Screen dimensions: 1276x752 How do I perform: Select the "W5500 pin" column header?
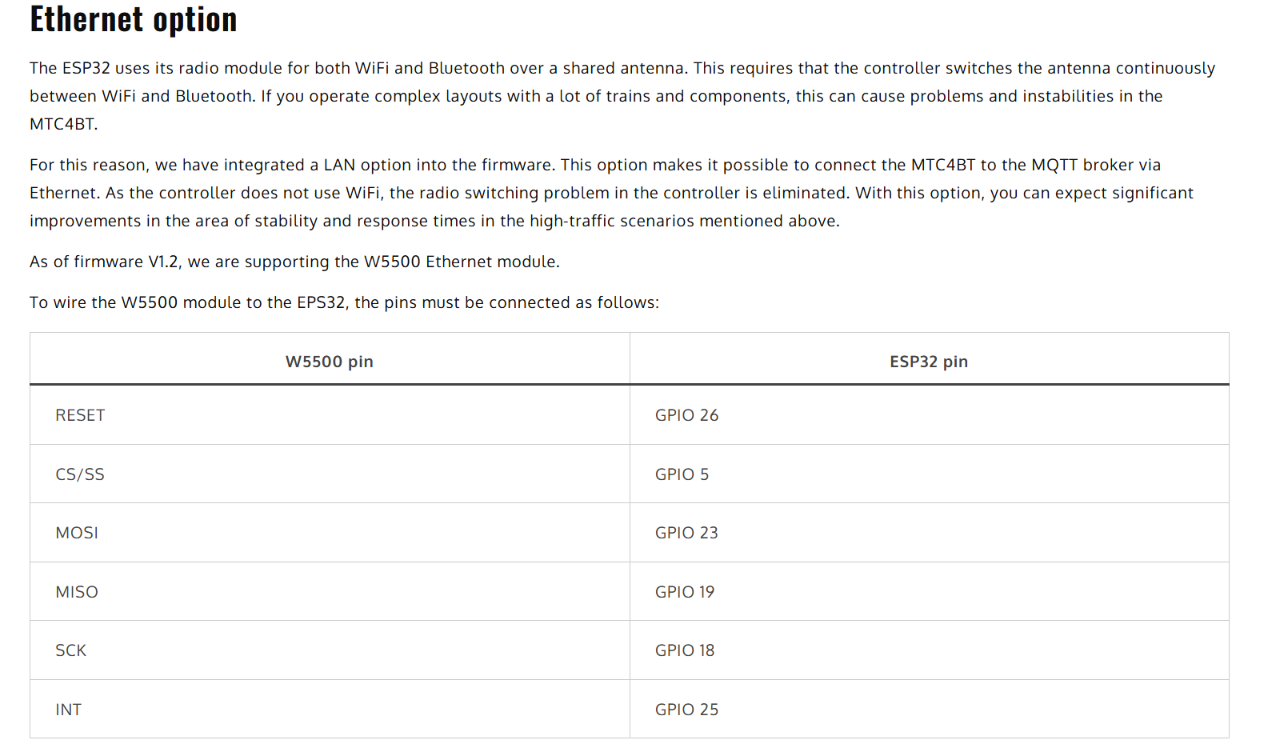(x=329, y=362)
